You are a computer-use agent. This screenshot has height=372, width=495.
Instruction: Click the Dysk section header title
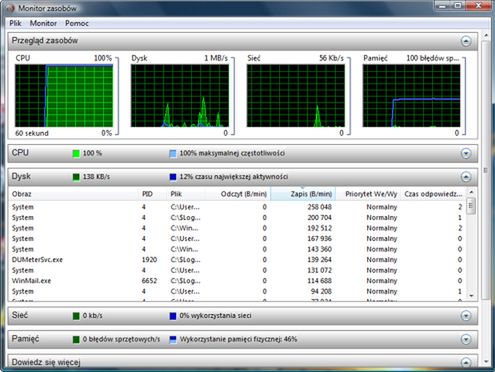point(21,176)
